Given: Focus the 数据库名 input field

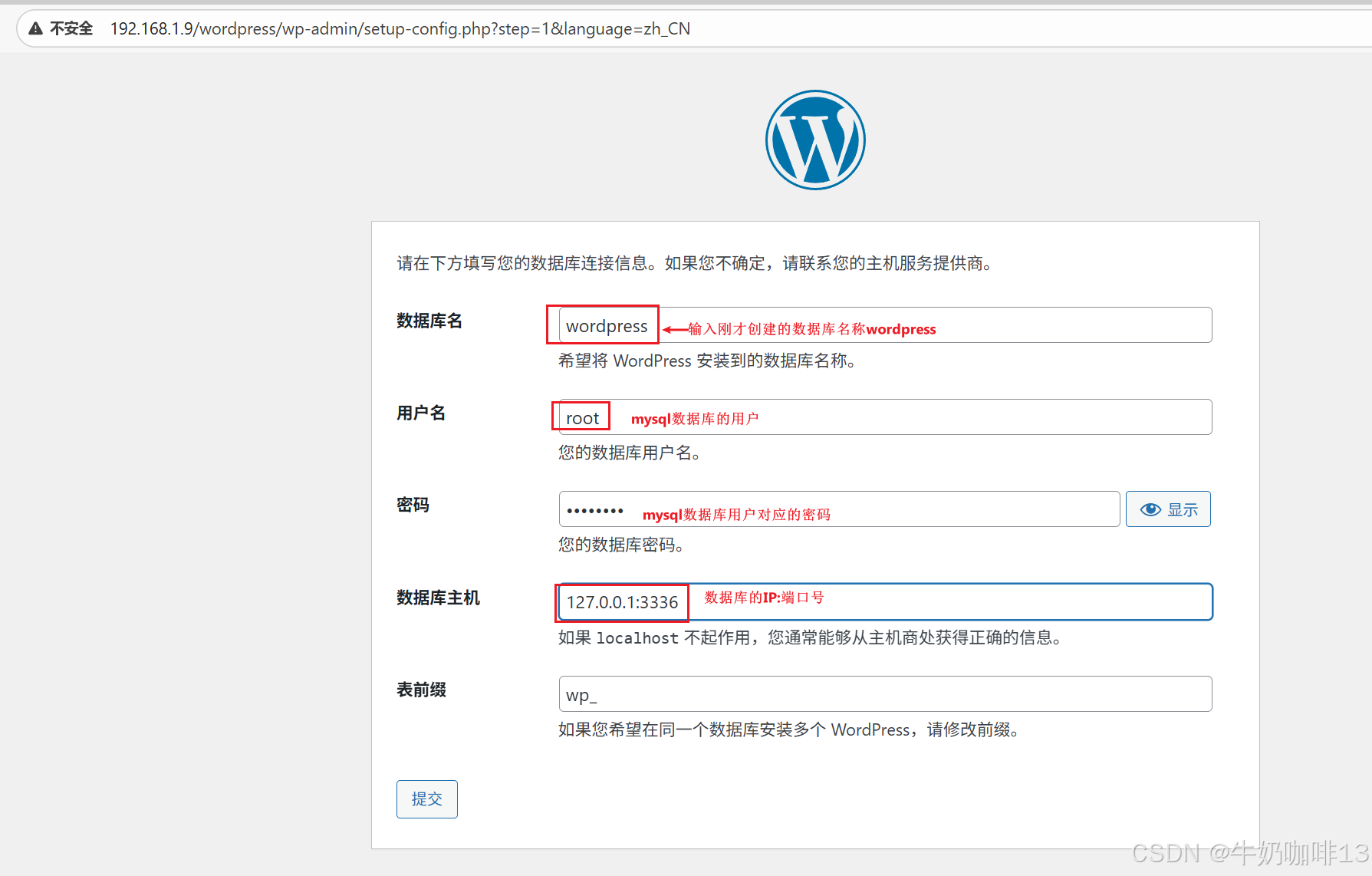Looking at the screenshot, I should (x=885, y=325).
